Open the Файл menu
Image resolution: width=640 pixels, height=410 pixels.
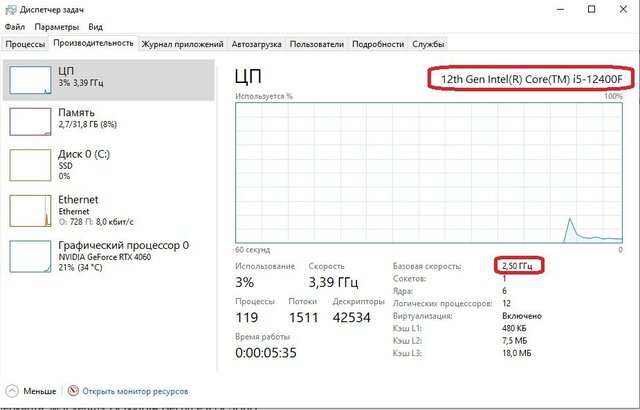[x=15, y=28]
